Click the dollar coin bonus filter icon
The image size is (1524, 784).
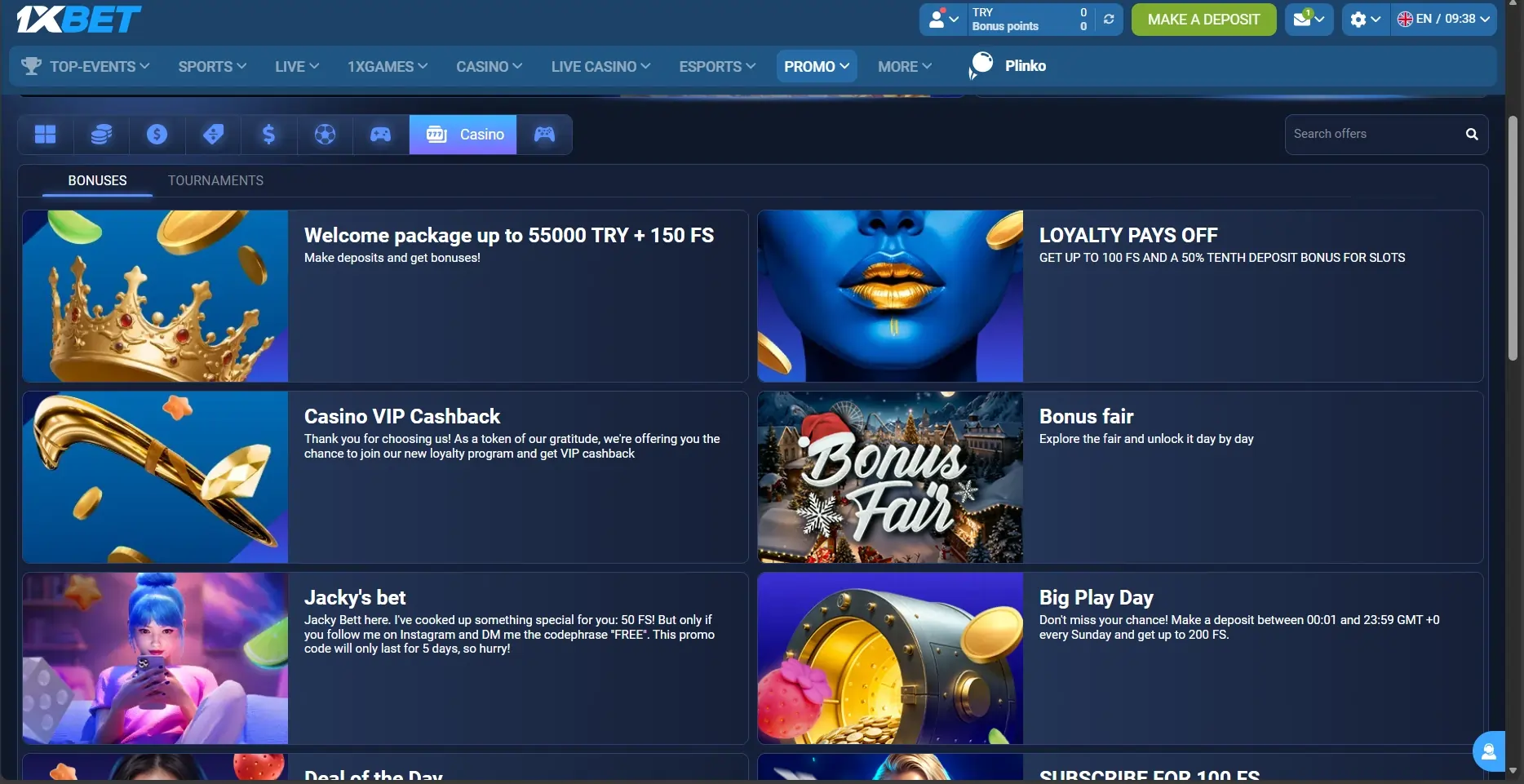coord(157,134)
